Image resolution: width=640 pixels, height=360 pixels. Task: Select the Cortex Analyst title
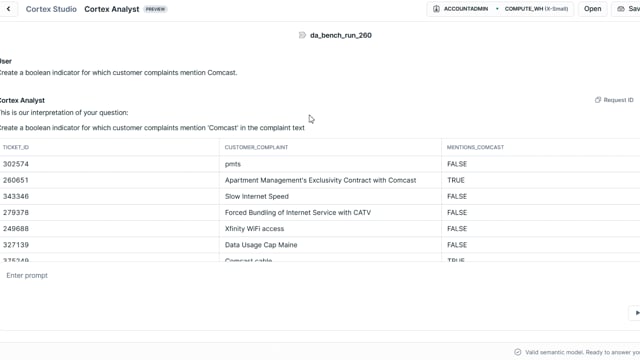[111, 9]
